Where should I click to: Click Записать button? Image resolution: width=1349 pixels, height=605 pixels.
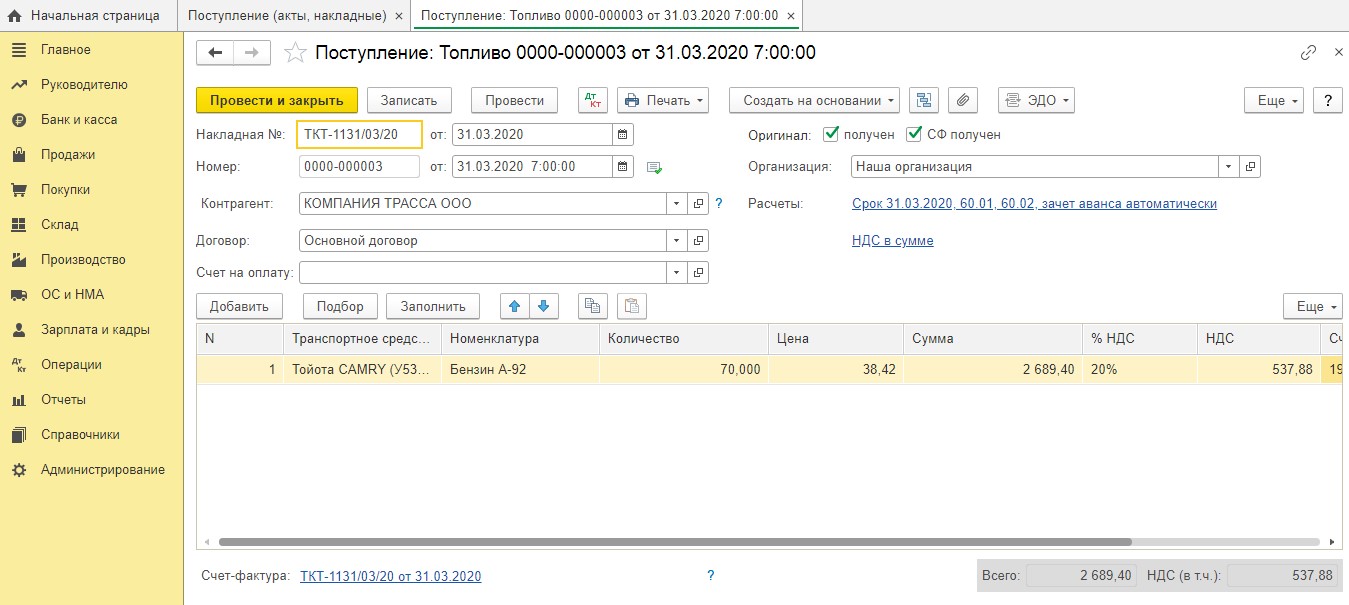(409, 100)
